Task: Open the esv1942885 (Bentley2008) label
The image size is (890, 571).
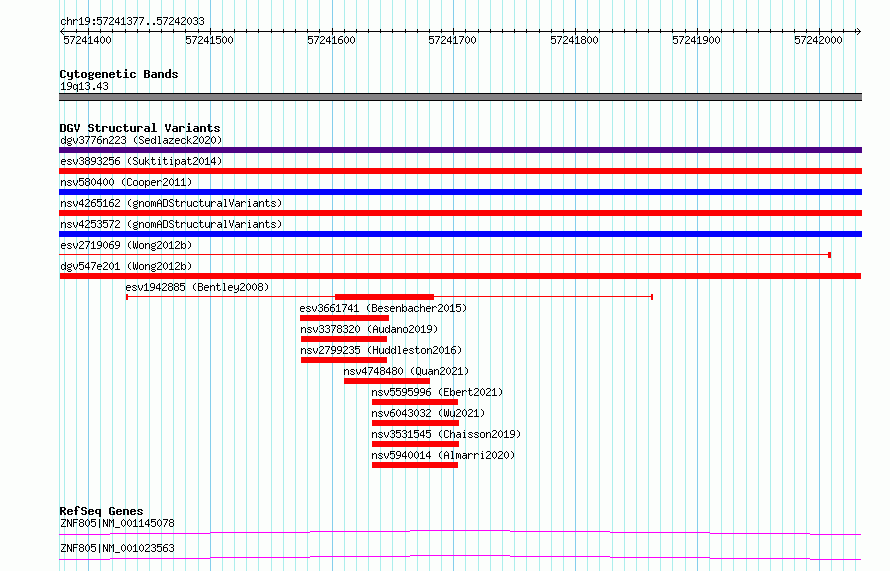Action: [197, 287]
